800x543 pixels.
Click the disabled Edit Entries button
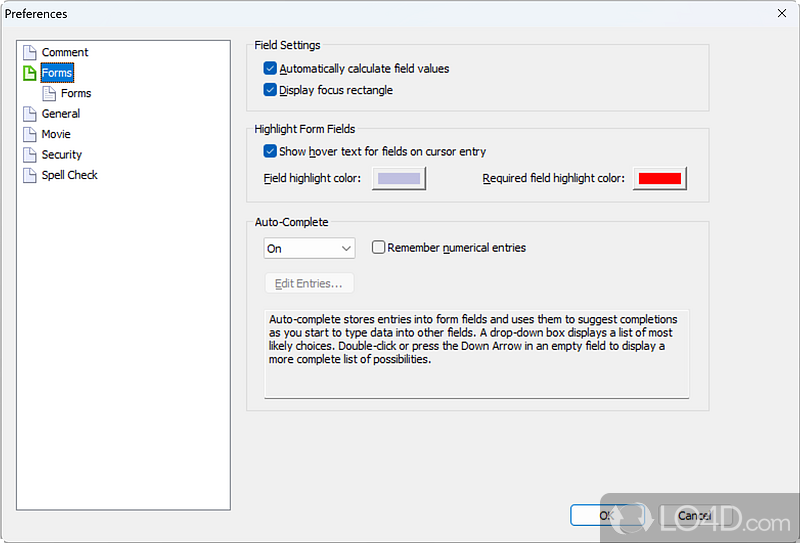pyautogui.click(x=309, y=284)
